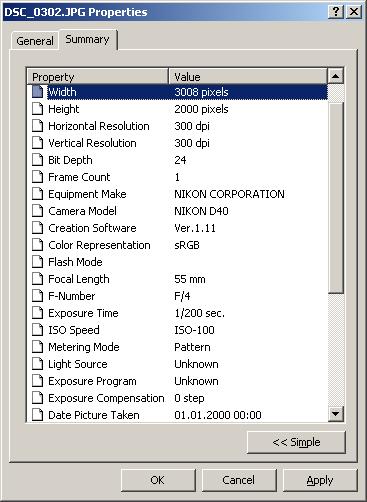Screen dimensions: 367x502
Task: Select the Summary tab
Action: (x=88, y=39)
